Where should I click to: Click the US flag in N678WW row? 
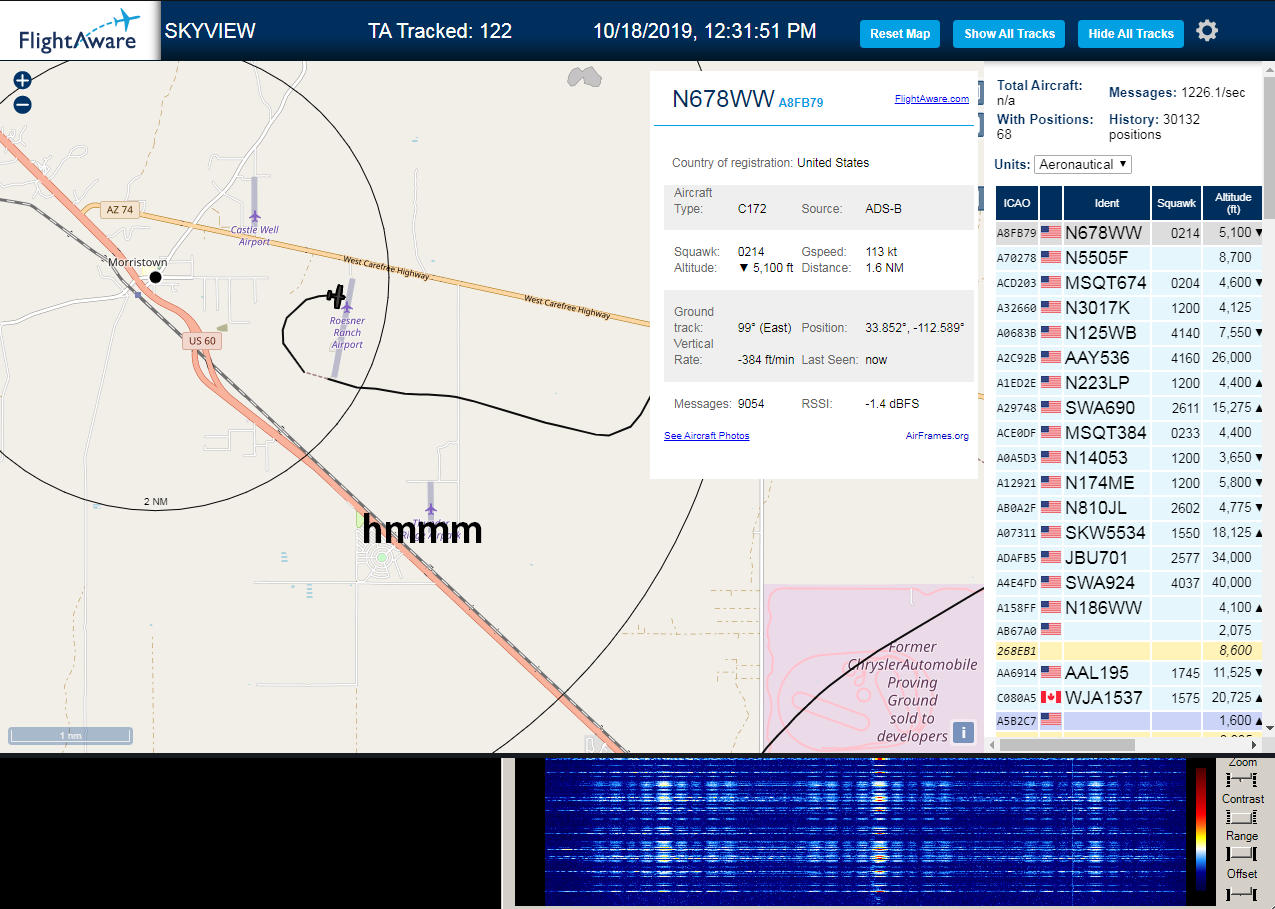coord(1050,232)
